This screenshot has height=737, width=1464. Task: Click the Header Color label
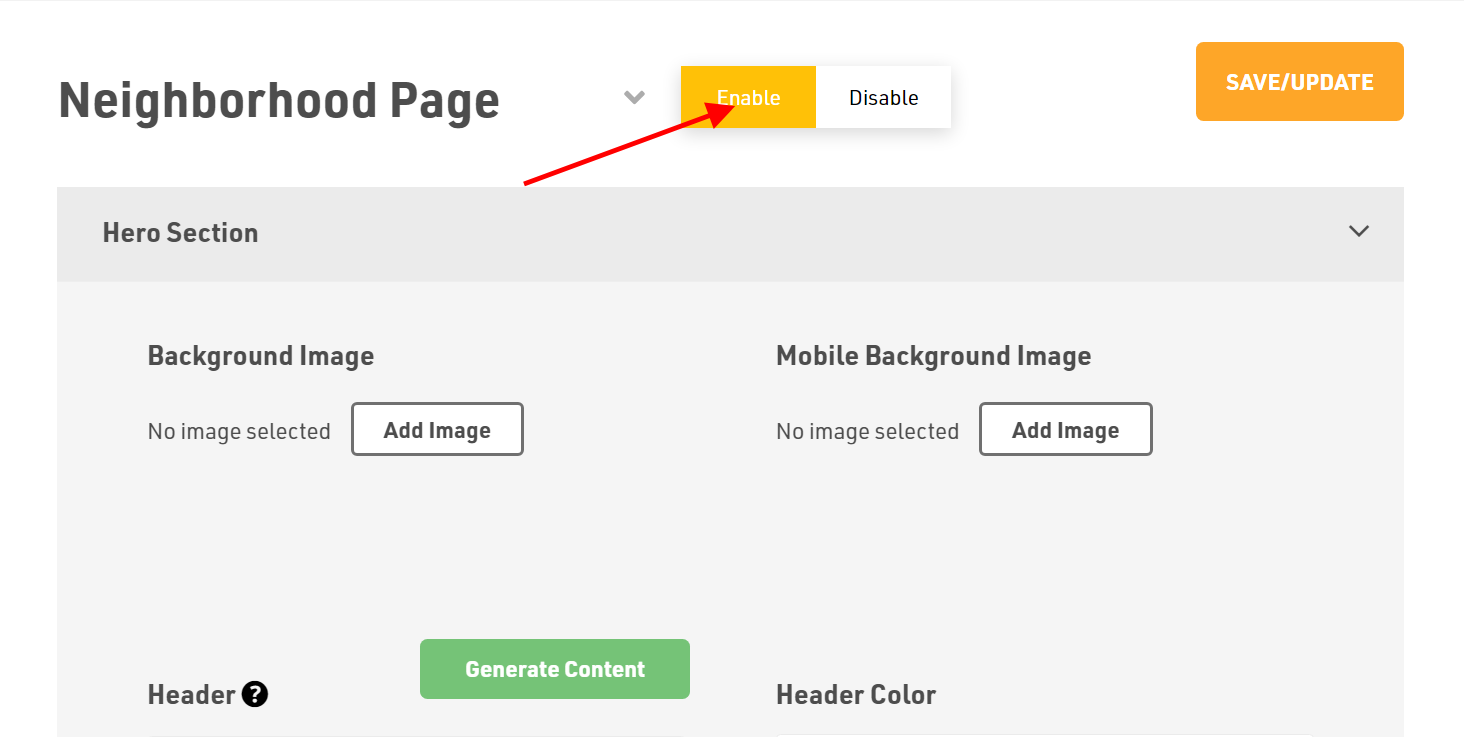pos(856,695)
